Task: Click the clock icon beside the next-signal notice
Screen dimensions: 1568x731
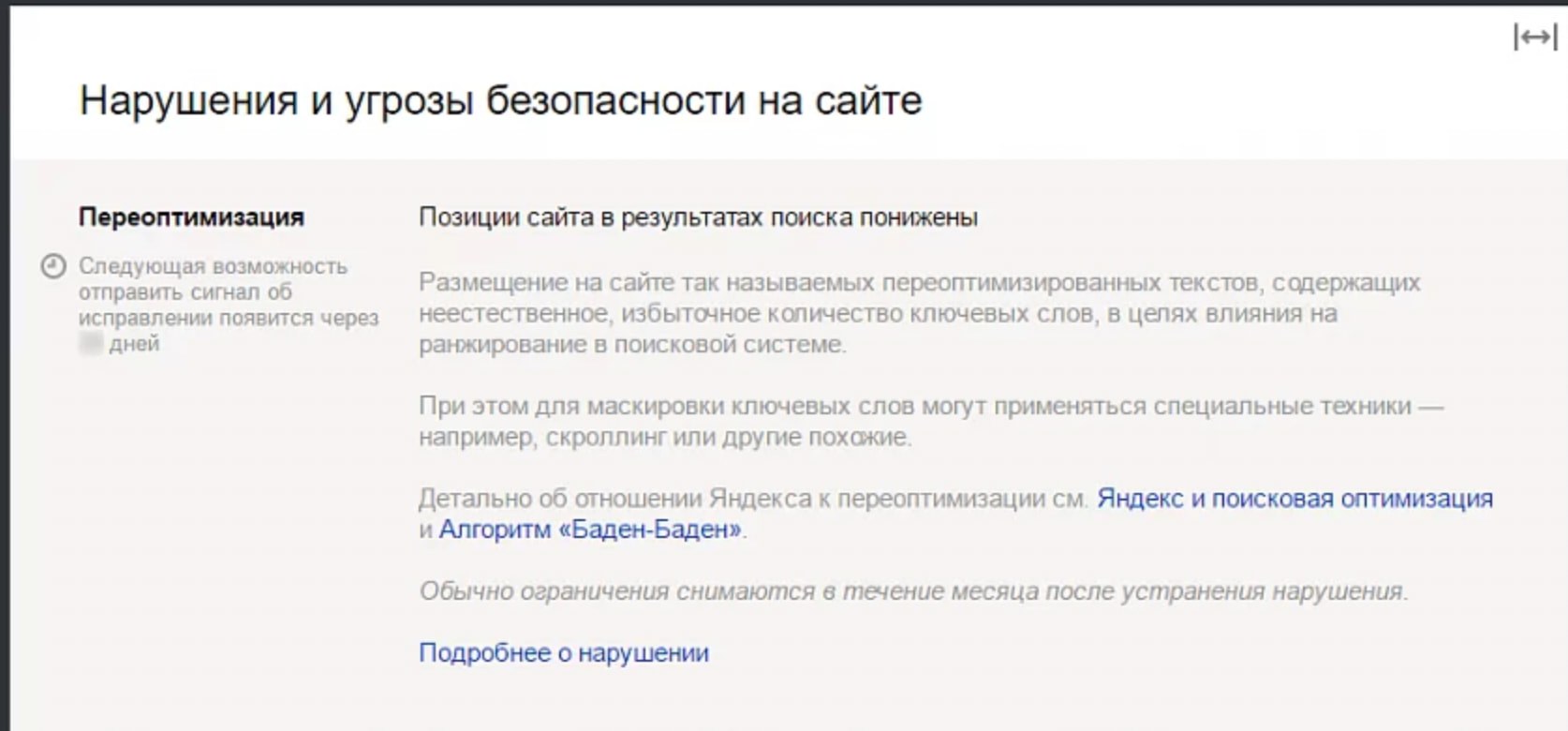Action: (x=53, y=266)
